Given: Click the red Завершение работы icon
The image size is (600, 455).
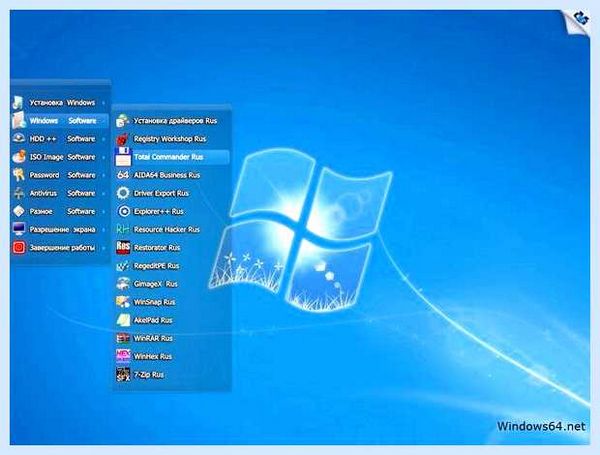Looking at the screenshot, I should click(19, 247).
